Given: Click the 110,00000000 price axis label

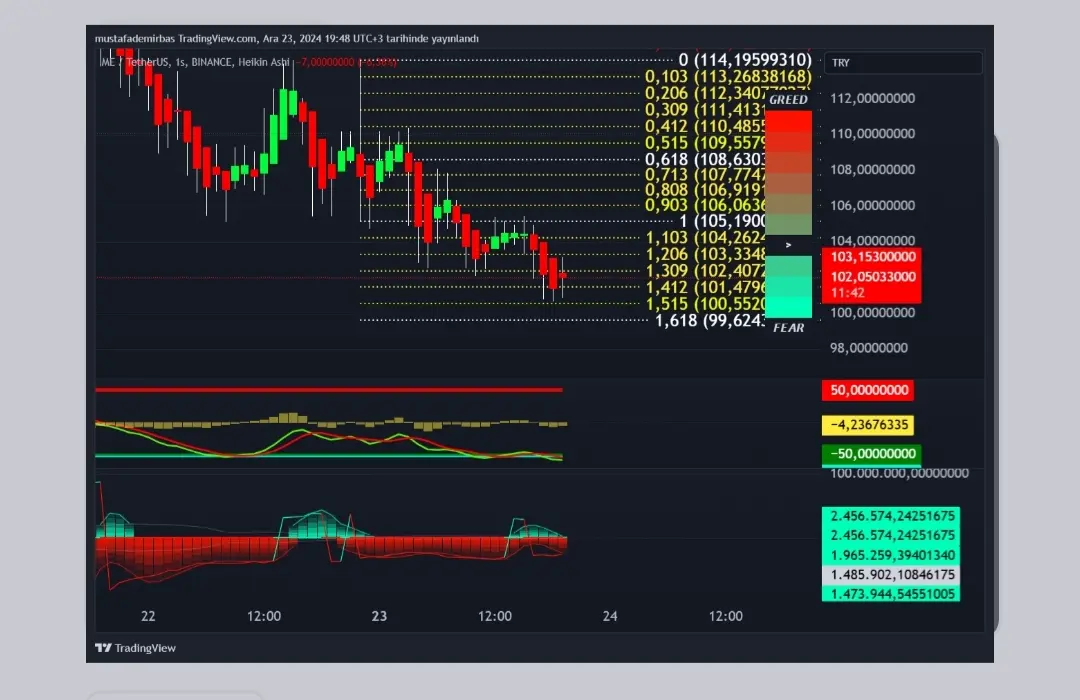Looking at the screenshot, I should (873, 134).
